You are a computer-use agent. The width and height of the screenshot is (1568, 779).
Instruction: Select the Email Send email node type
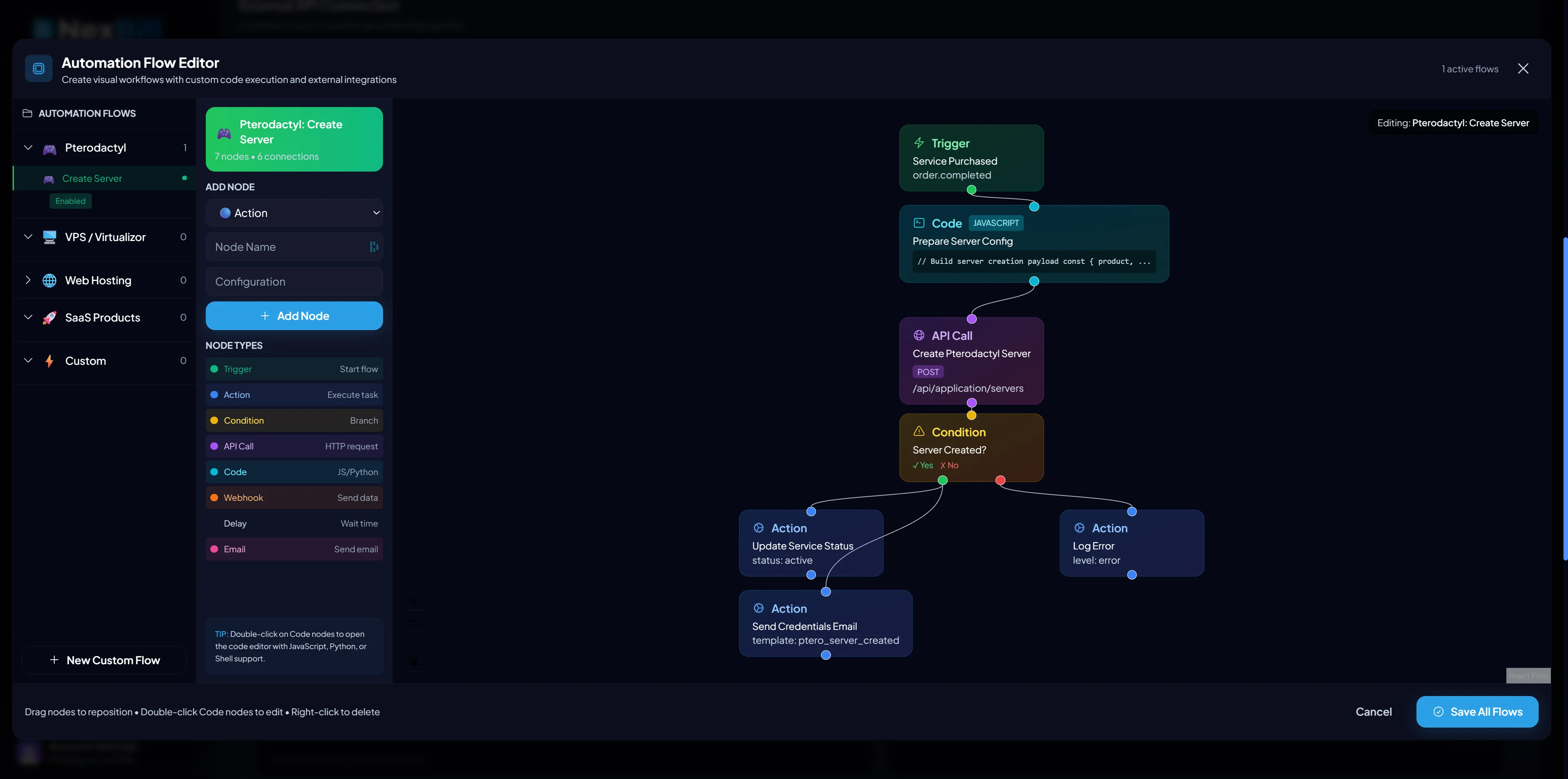tap(294, 549)
